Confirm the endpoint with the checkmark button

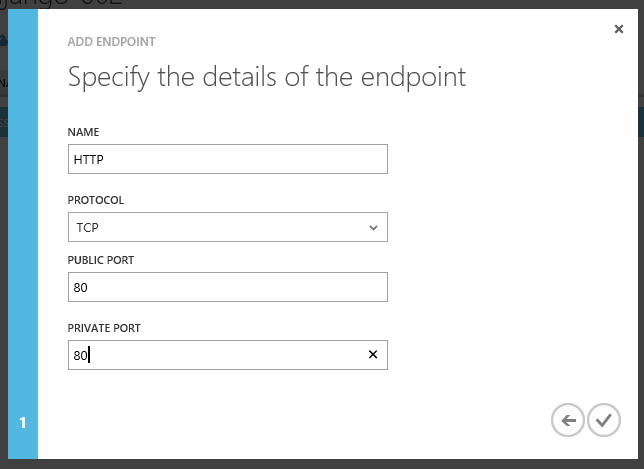tap(604, 420)
